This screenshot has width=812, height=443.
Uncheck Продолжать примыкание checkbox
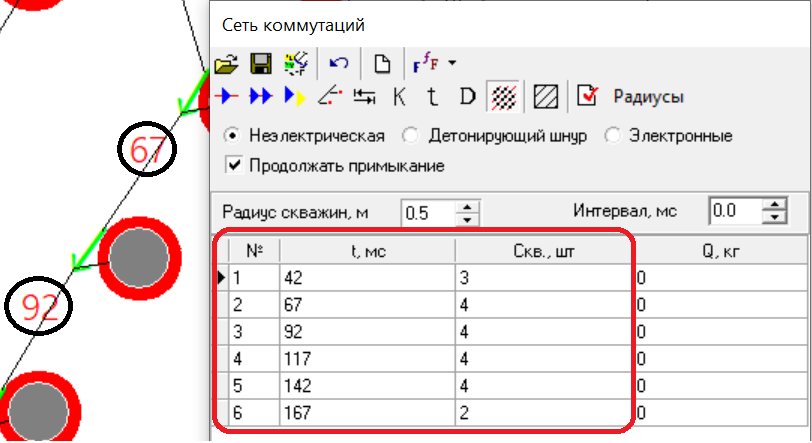234,166
